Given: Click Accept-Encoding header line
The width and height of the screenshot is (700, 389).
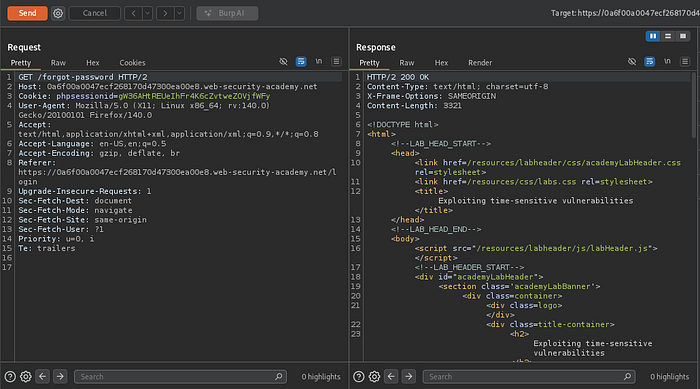Looking at the screenshot, I should coord(99,153).
